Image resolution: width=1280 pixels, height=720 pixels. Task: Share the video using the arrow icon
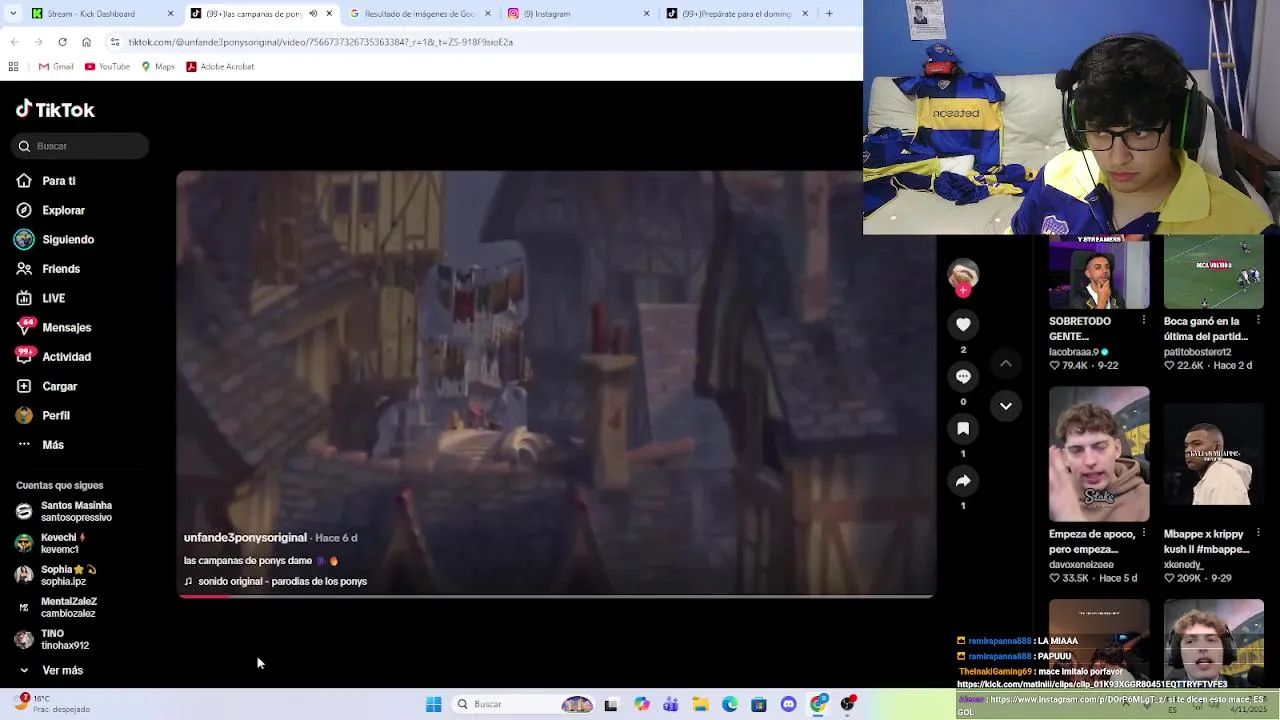click(x=963, y=481)
